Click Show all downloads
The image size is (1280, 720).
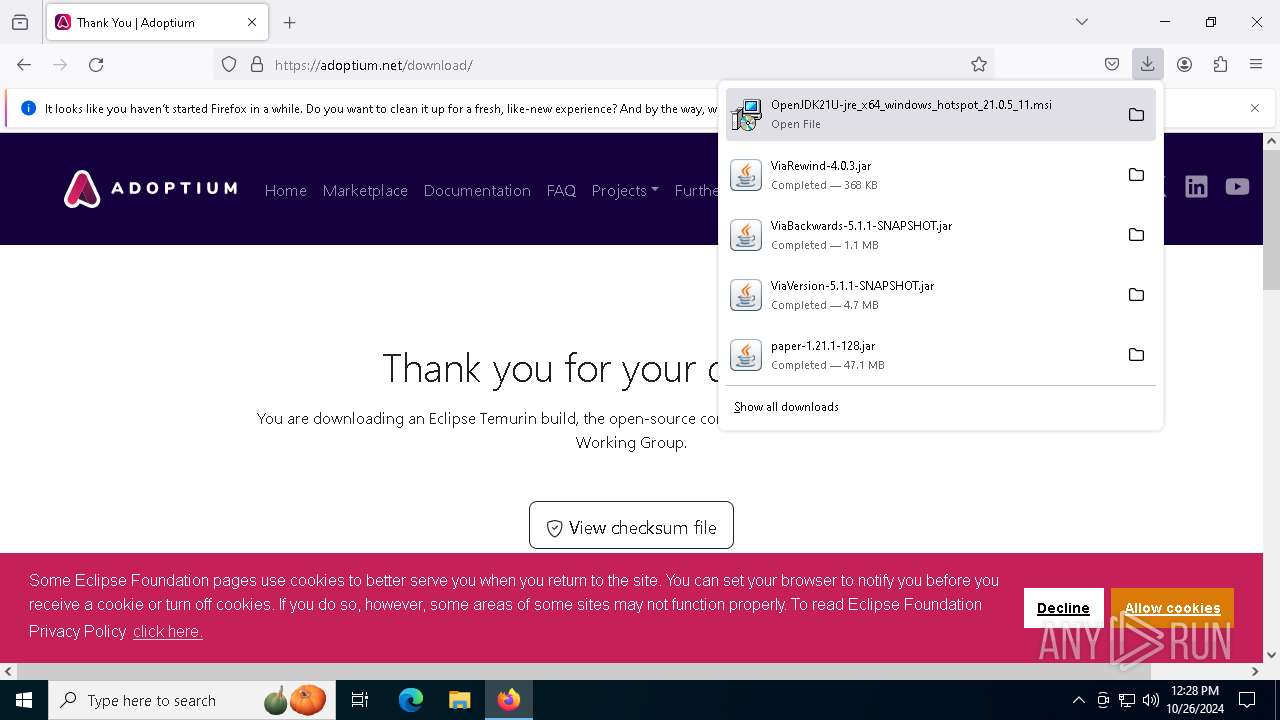pos(786,407)
